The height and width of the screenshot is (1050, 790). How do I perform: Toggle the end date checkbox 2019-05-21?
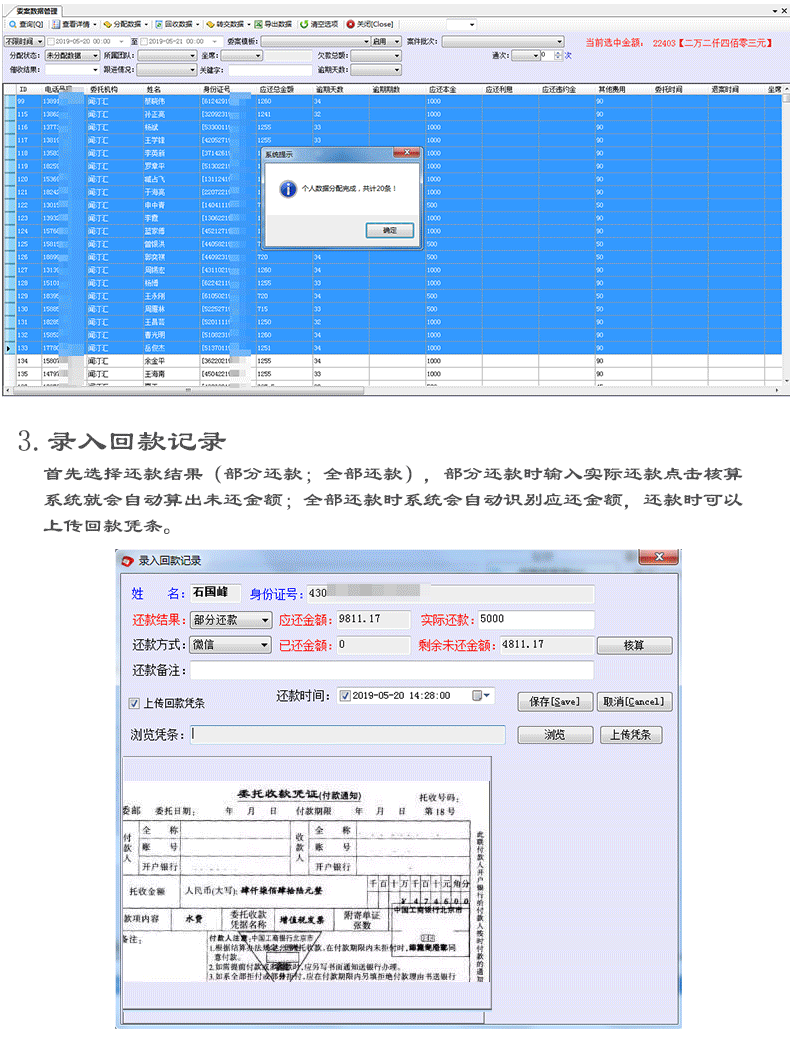(144, 42)
